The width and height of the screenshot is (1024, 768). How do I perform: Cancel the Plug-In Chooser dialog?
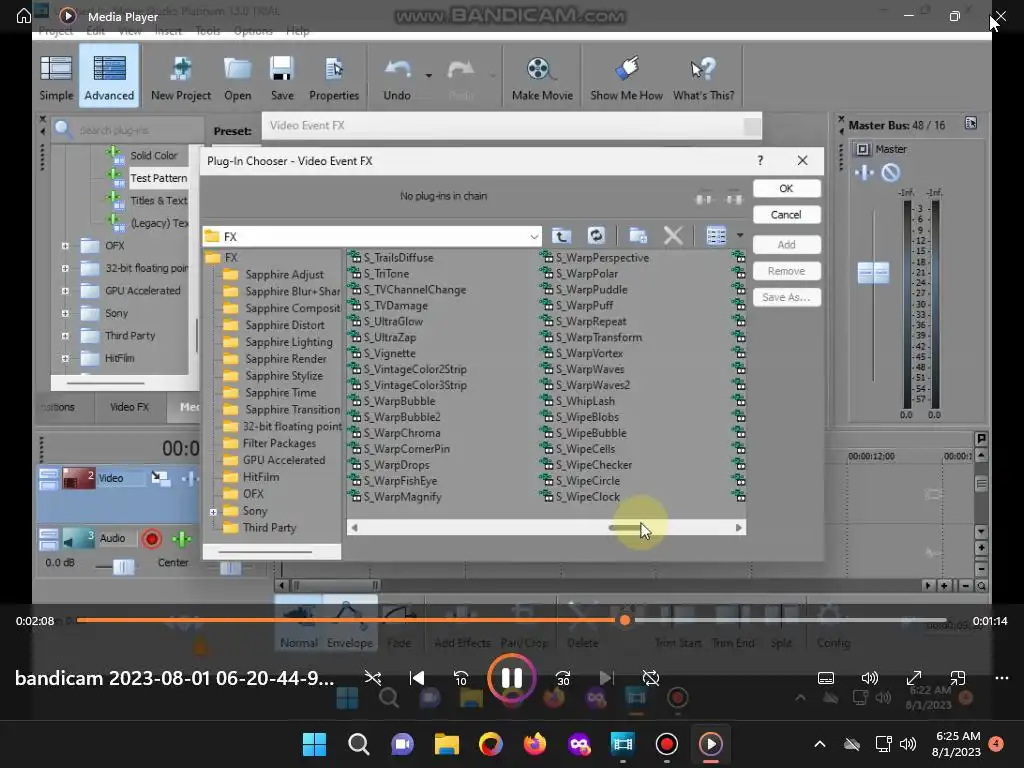coord(786,214)
